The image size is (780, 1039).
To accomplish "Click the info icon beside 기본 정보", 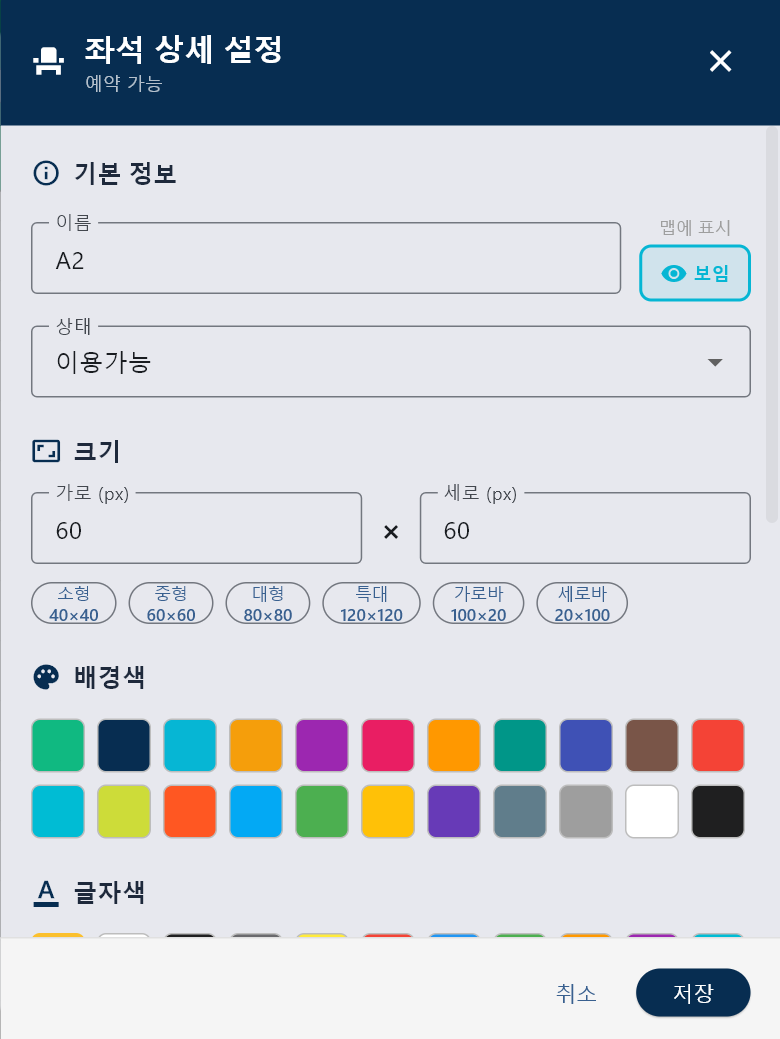I will coord(46,173).
